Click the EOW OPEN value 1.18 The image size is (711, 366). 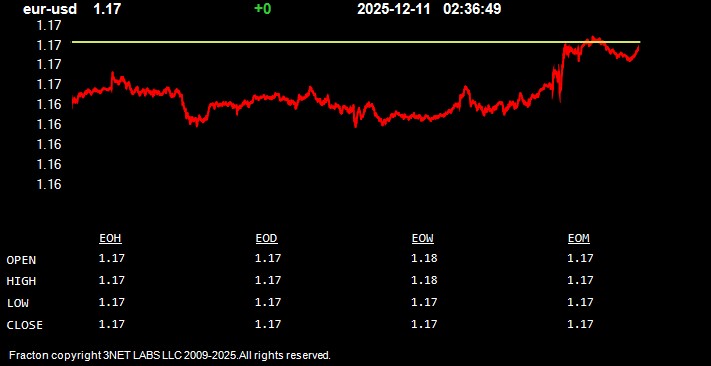click(424, 259)
